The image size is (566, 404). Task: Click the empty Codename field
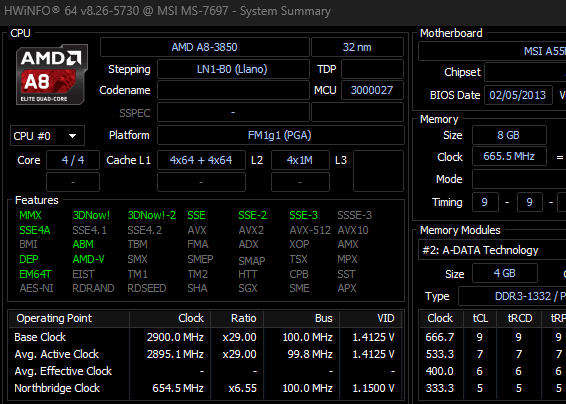coord(233,90)
